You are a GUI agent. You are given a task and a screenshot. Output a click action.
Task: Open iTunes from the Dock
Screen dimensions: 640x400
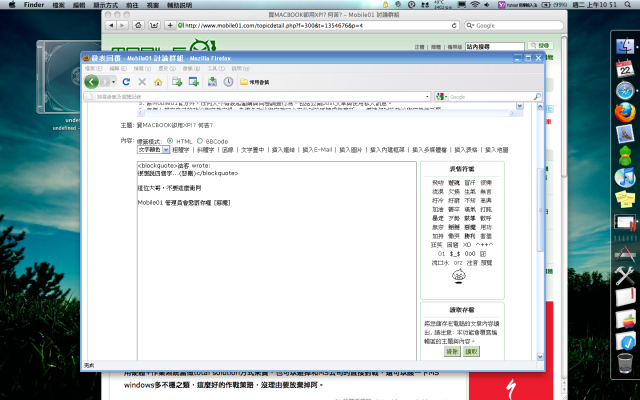pyautogui.click(x=625, y=178)
